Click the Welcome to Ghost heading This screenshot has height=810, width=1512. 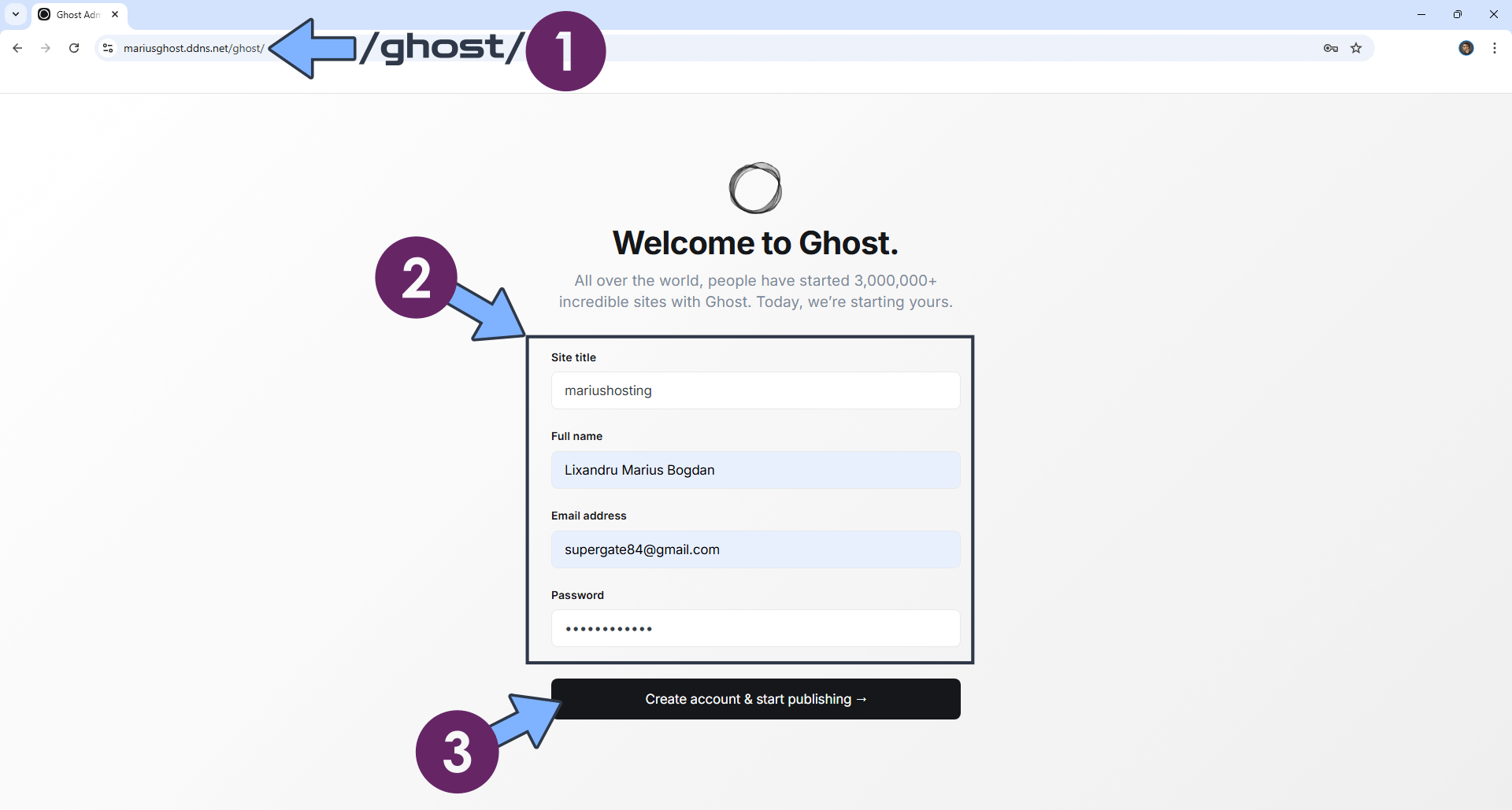755,243
